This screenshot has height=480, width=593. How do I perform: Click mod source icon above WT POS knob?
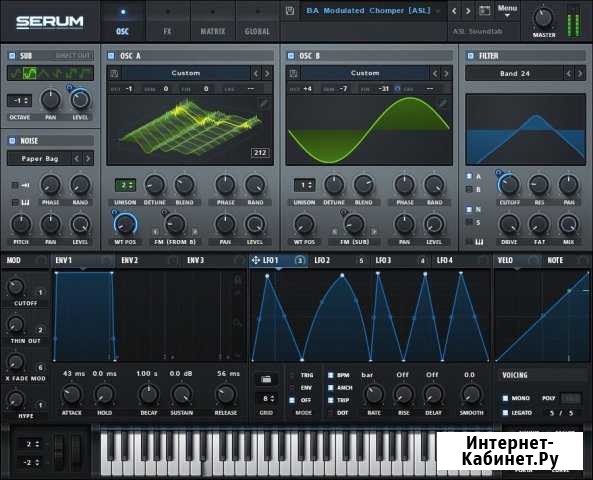coord(114,213)
